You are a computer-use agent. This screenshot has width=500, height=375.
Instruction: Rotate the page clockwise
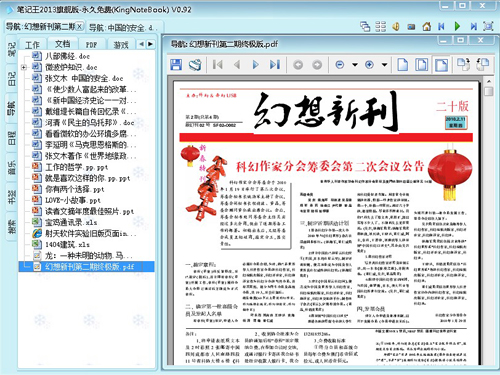pos(463,64)
